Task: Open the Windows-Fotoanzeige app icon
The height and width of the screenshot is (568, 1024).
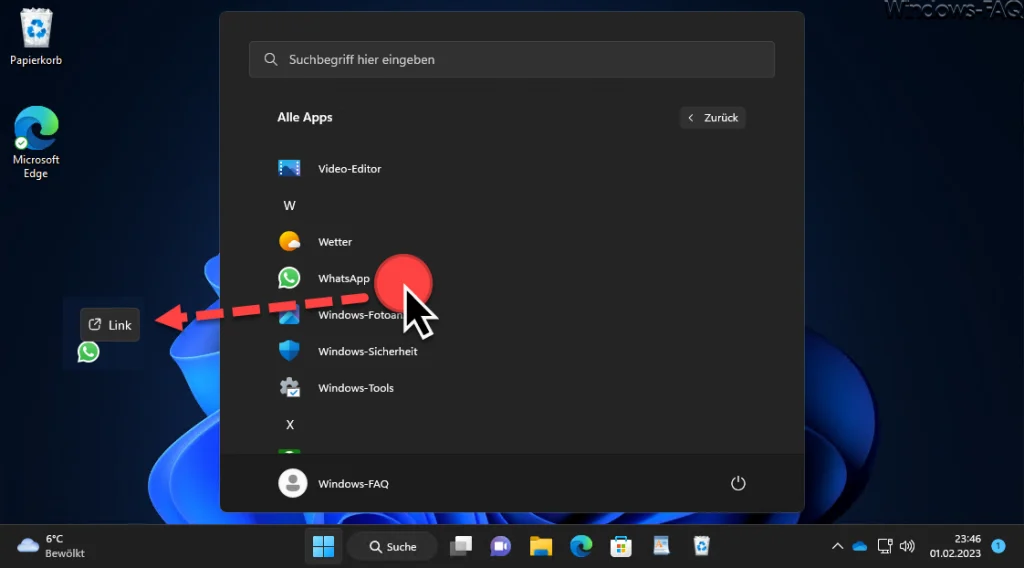Action: 289,316
